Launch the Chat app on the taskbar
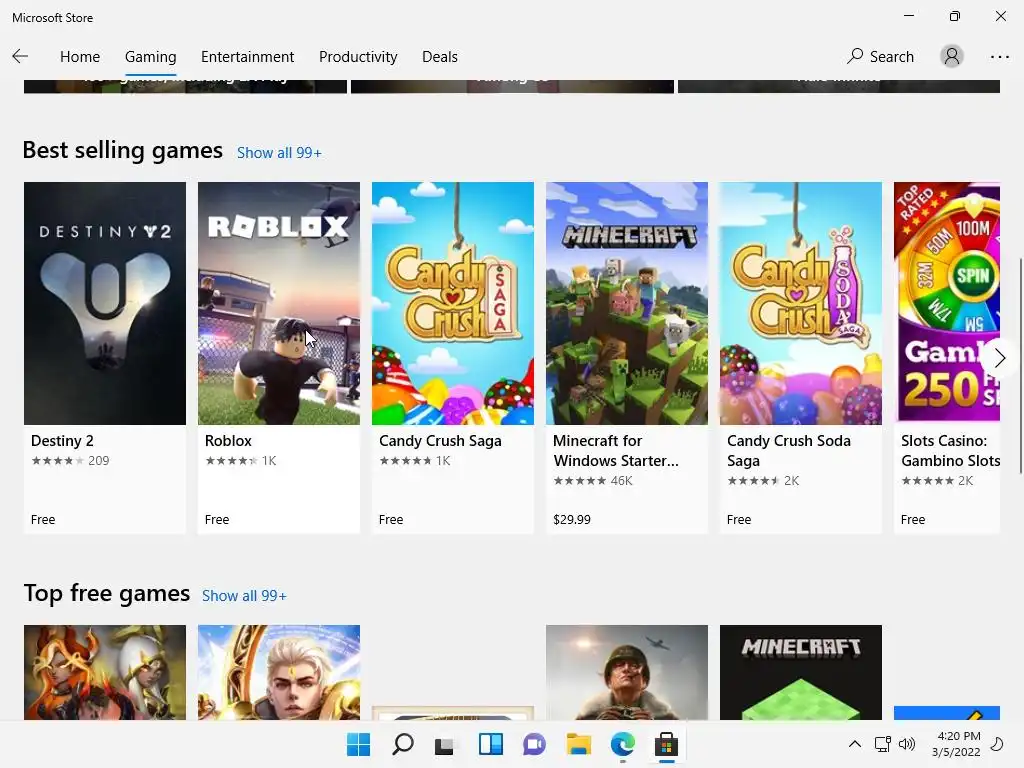This screenshot has width=1024, height=768. click(x=534, y=744)
